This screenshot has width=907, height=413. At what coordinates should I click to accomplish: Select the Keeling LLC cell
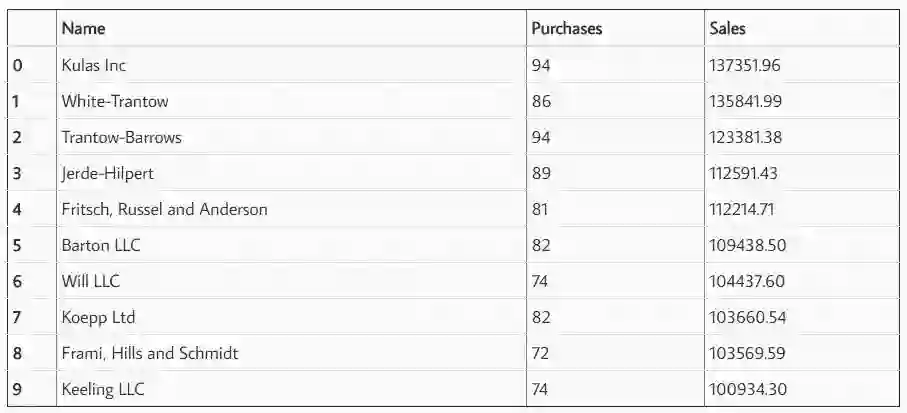click(103, 389)
